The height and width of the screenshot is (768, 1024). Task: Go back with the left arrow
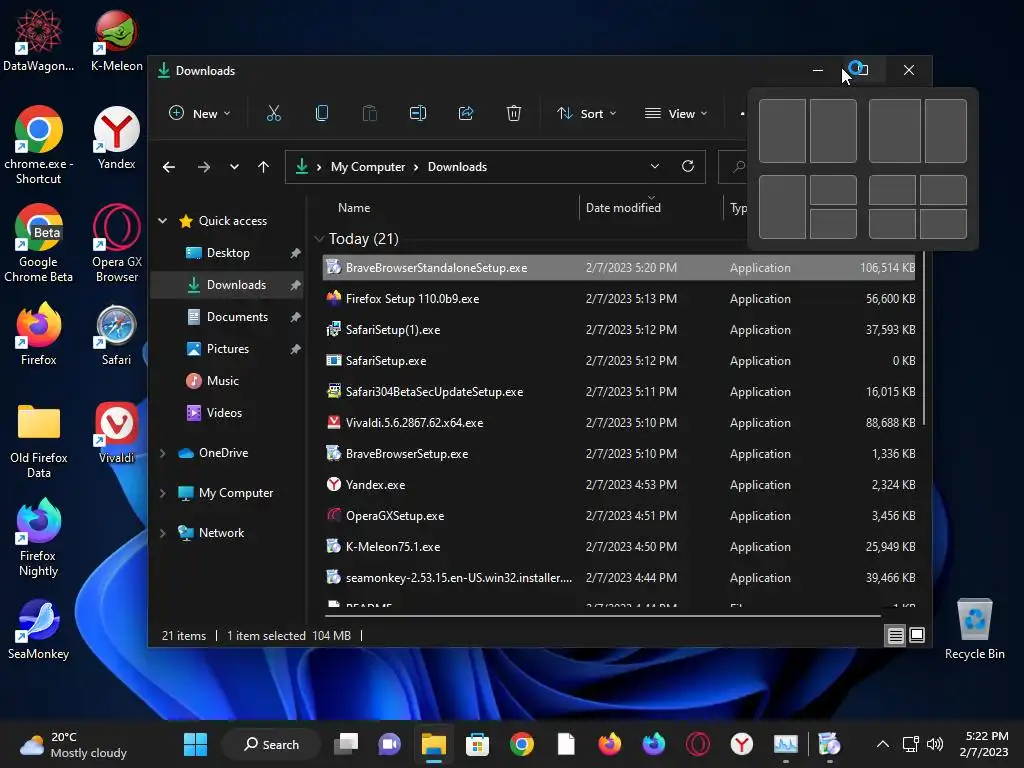click(x=168, y=167)
